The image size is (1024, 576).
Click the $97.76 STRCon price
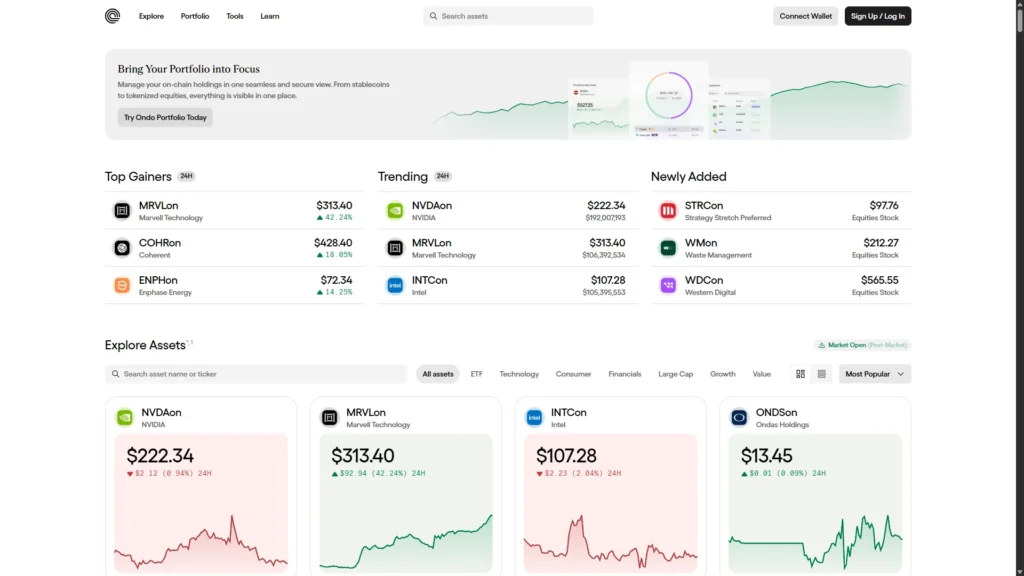pyautogui.click(x=884, y=206)
